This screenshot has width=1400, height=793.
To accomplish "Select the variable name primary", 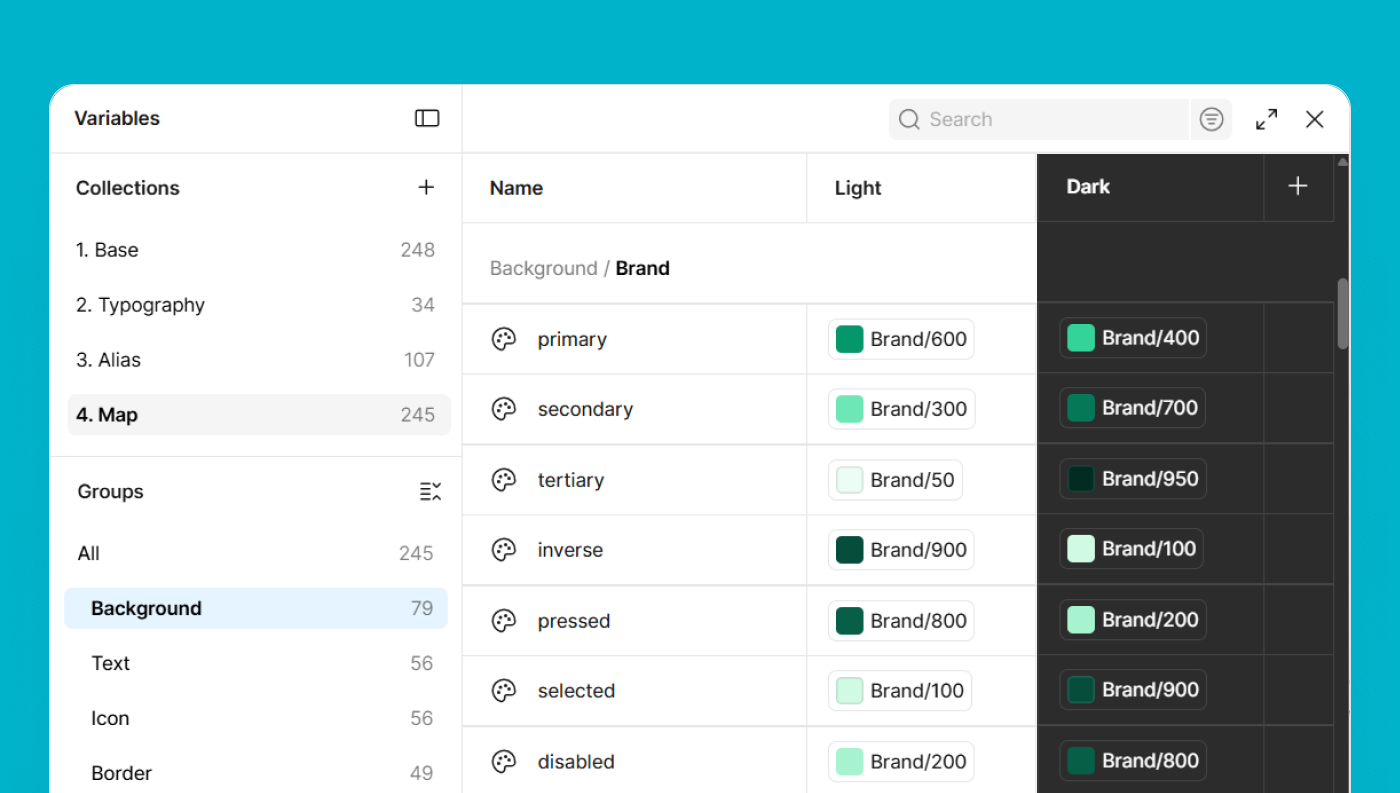I will (572, 339).
